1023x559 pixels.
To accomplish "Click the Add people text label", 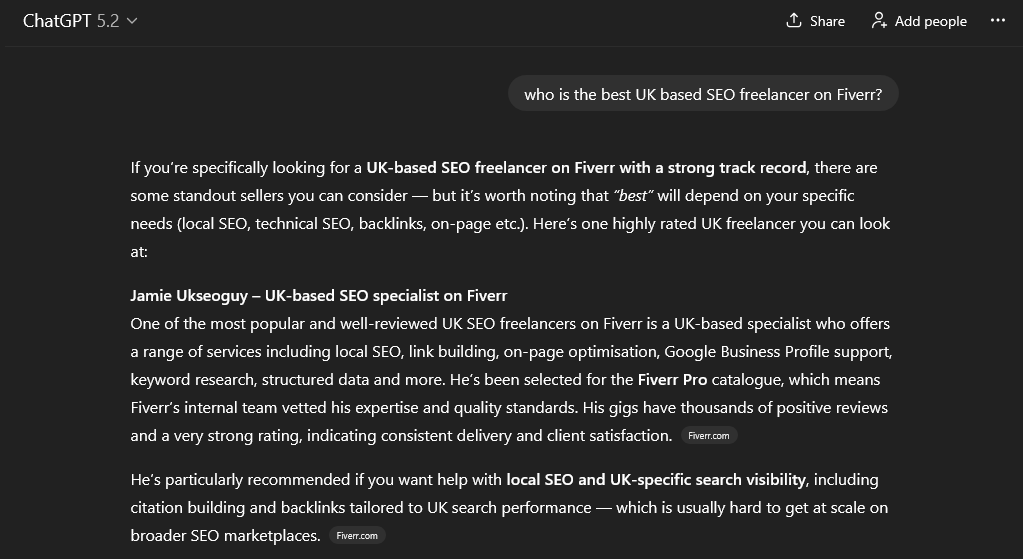I will pyautogui.click(x=931, y=21).
